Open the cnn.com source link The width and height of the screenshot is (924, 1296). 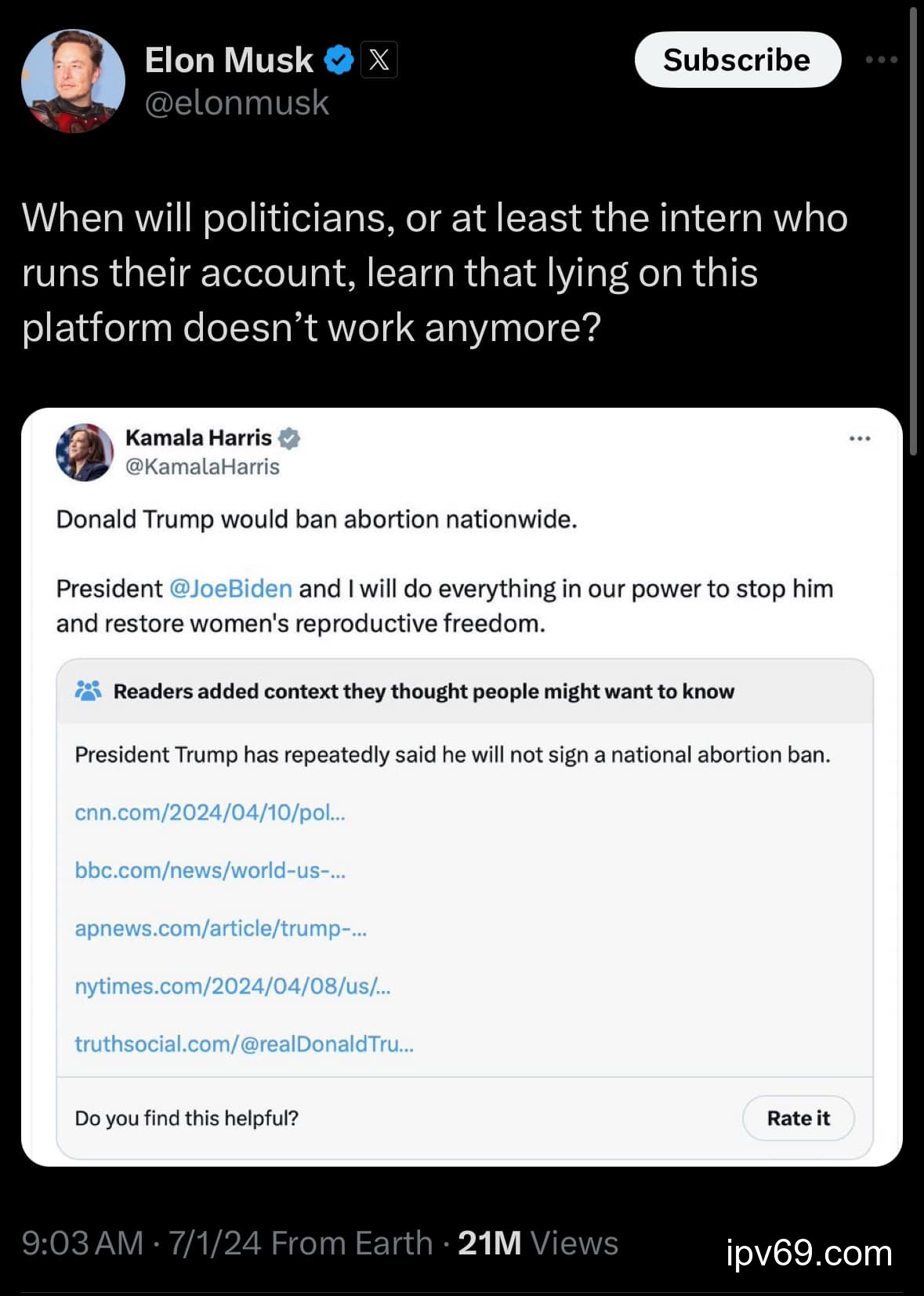pyautogui.click(x=209, y=812)
